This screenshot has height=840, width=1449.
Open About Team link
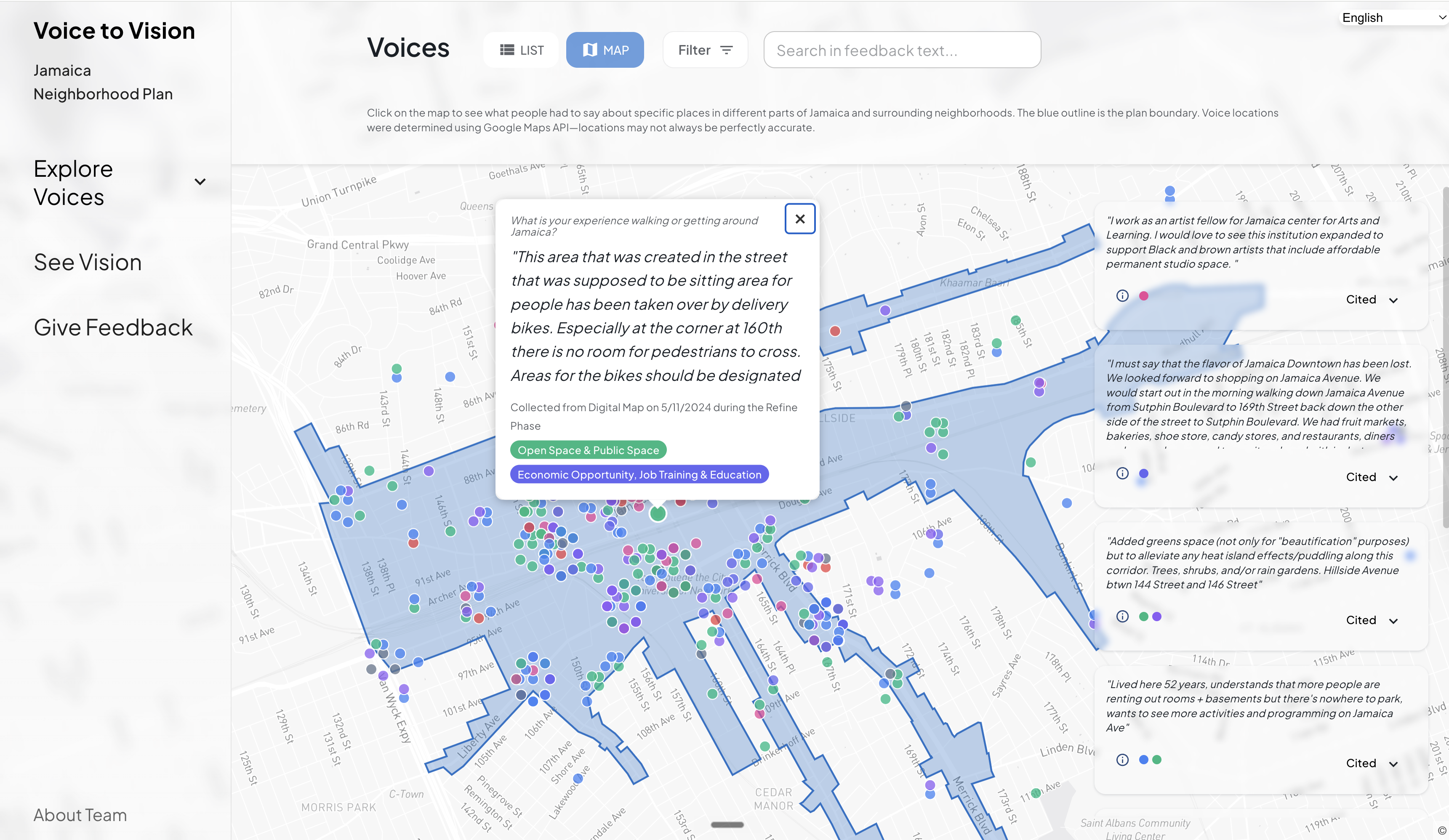pos(80,815)
